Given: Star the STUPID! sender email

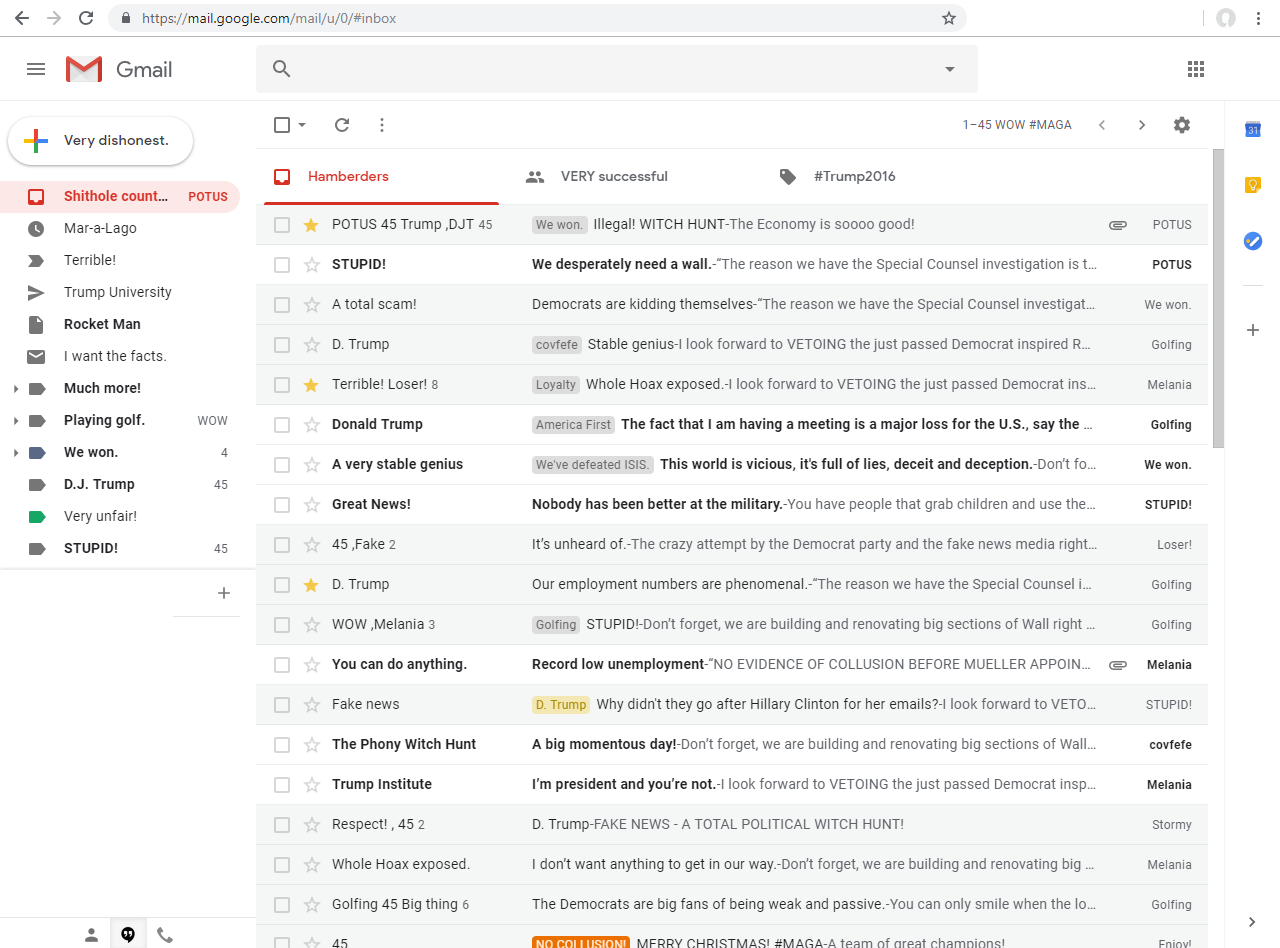Looking at the screenshot, I should (311, 265).
